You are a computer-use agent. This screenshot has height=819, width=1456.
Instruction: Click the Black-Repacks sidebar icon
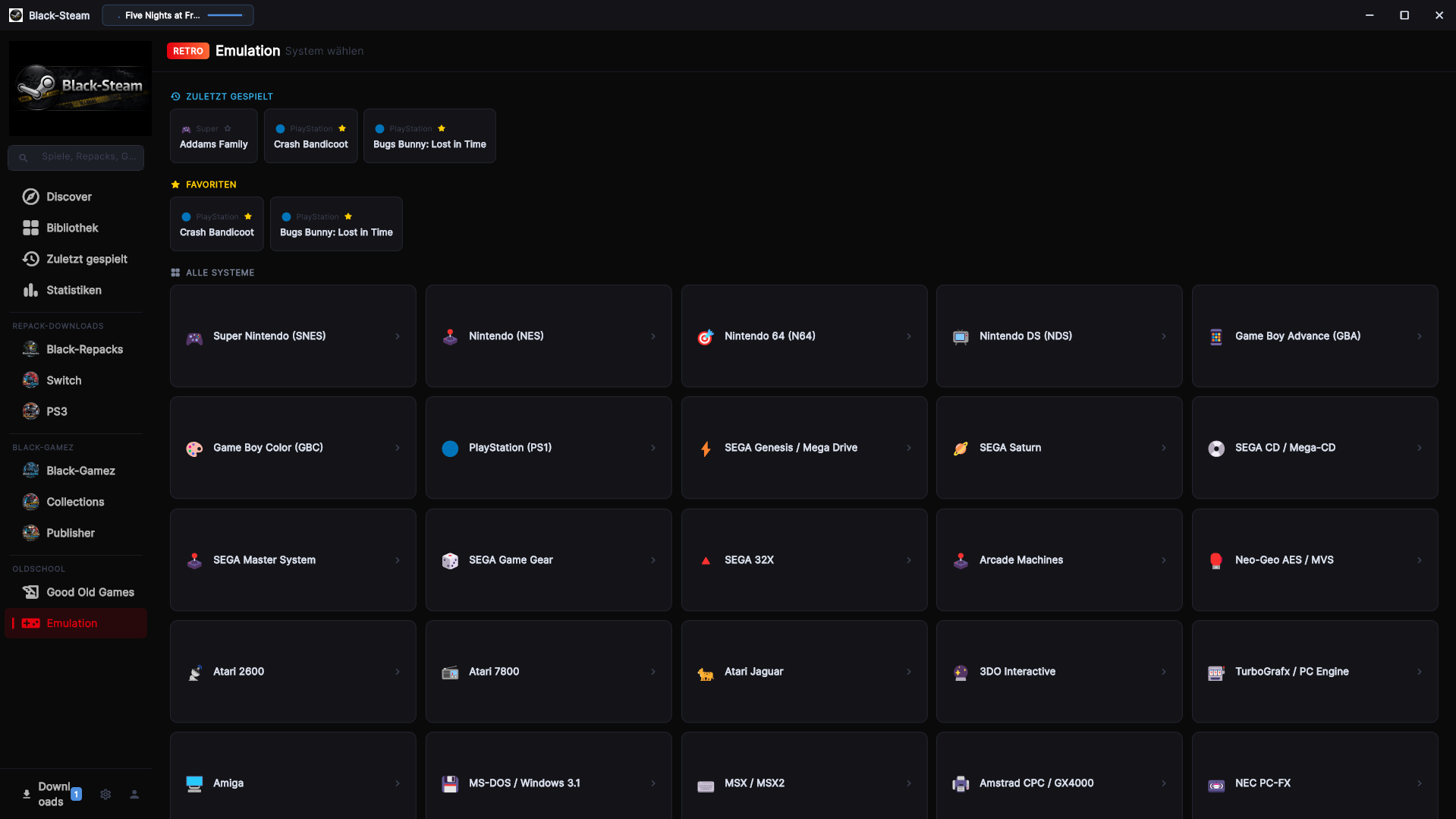point(30,349)
